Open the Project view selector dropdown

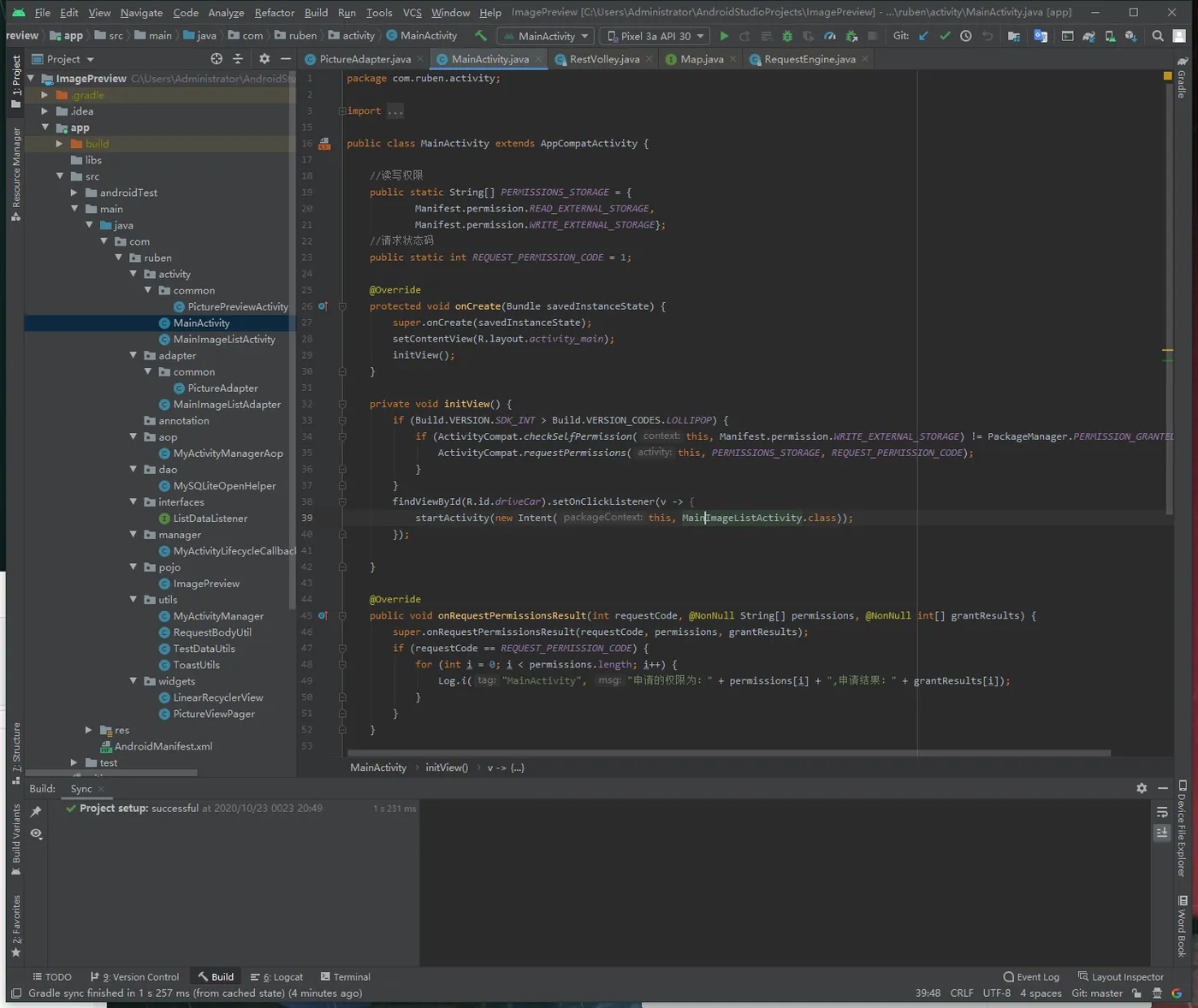click(63, 59)
